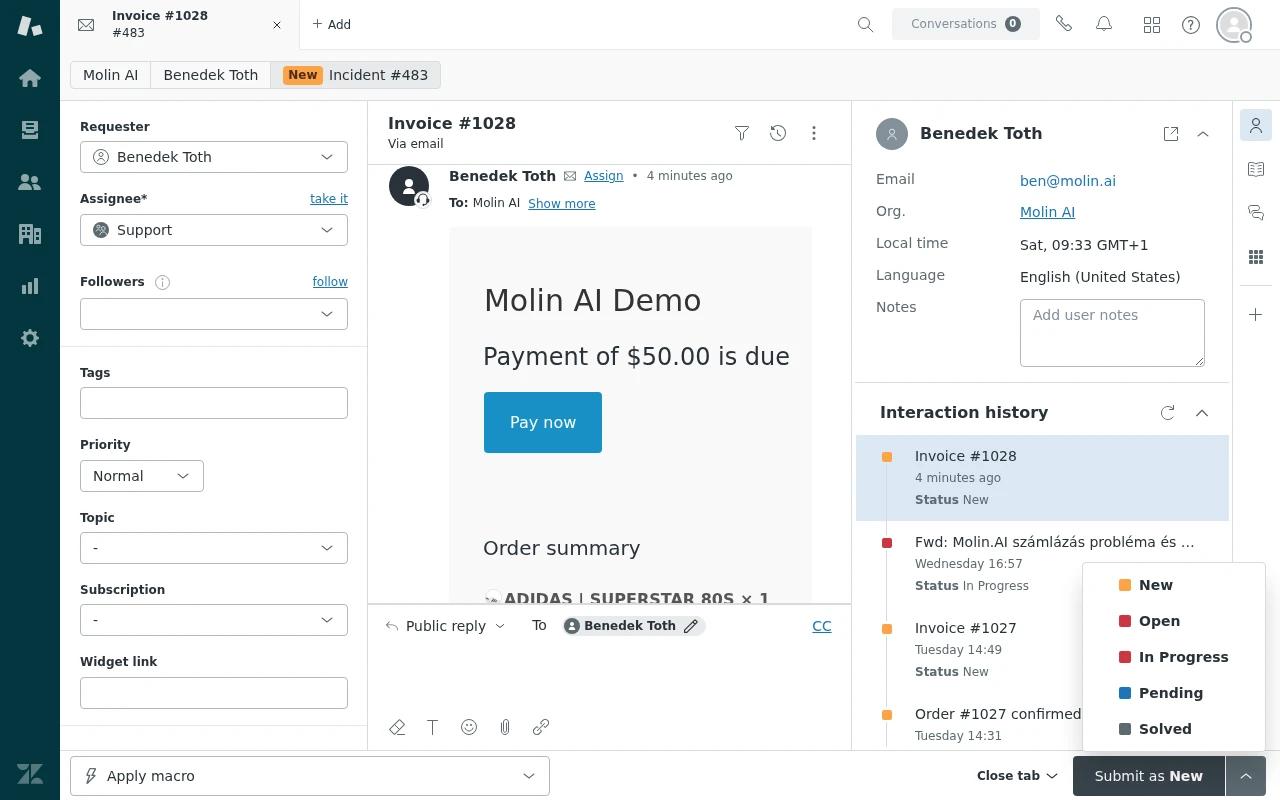The image size is (1280, 800).
Task: Open the Zendesk products grid icon
Action: 1152,24
